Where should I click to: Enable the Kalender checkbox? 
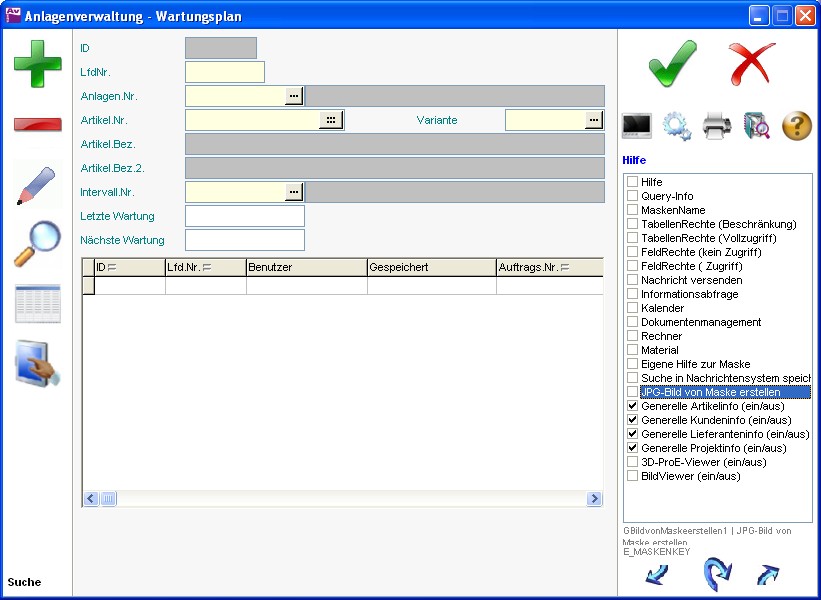tap(632, 308)
